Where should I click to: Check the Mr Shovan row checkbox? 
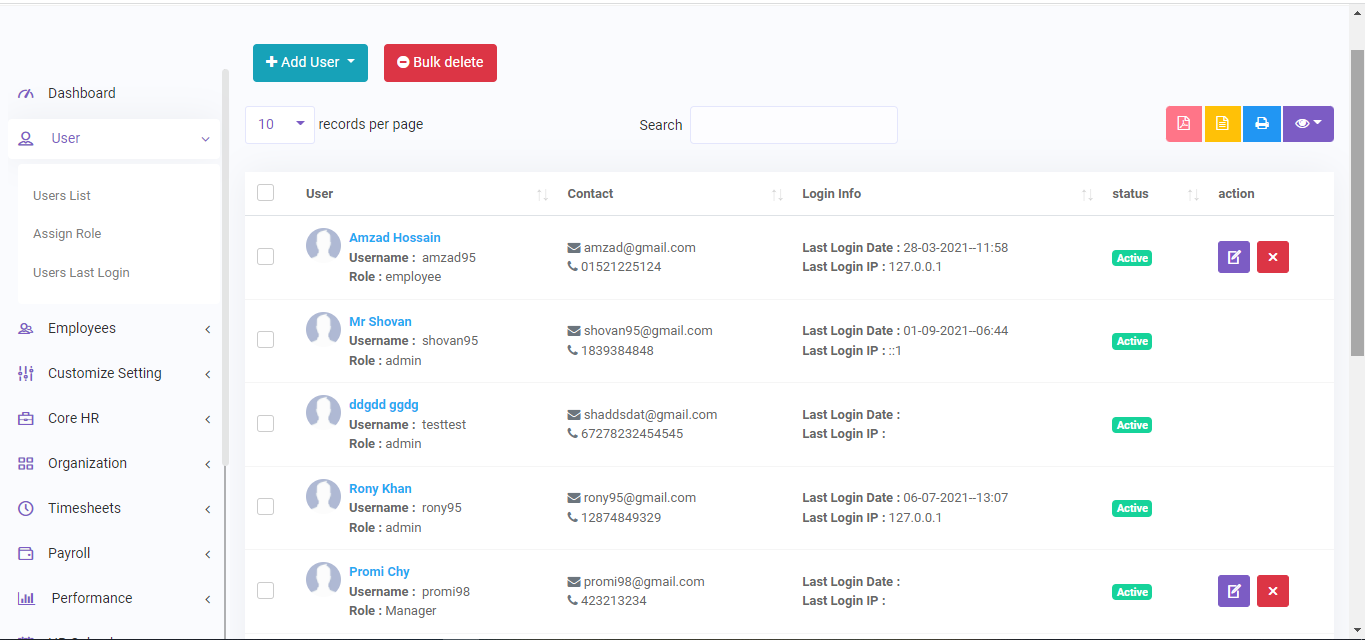pos(265,339)
